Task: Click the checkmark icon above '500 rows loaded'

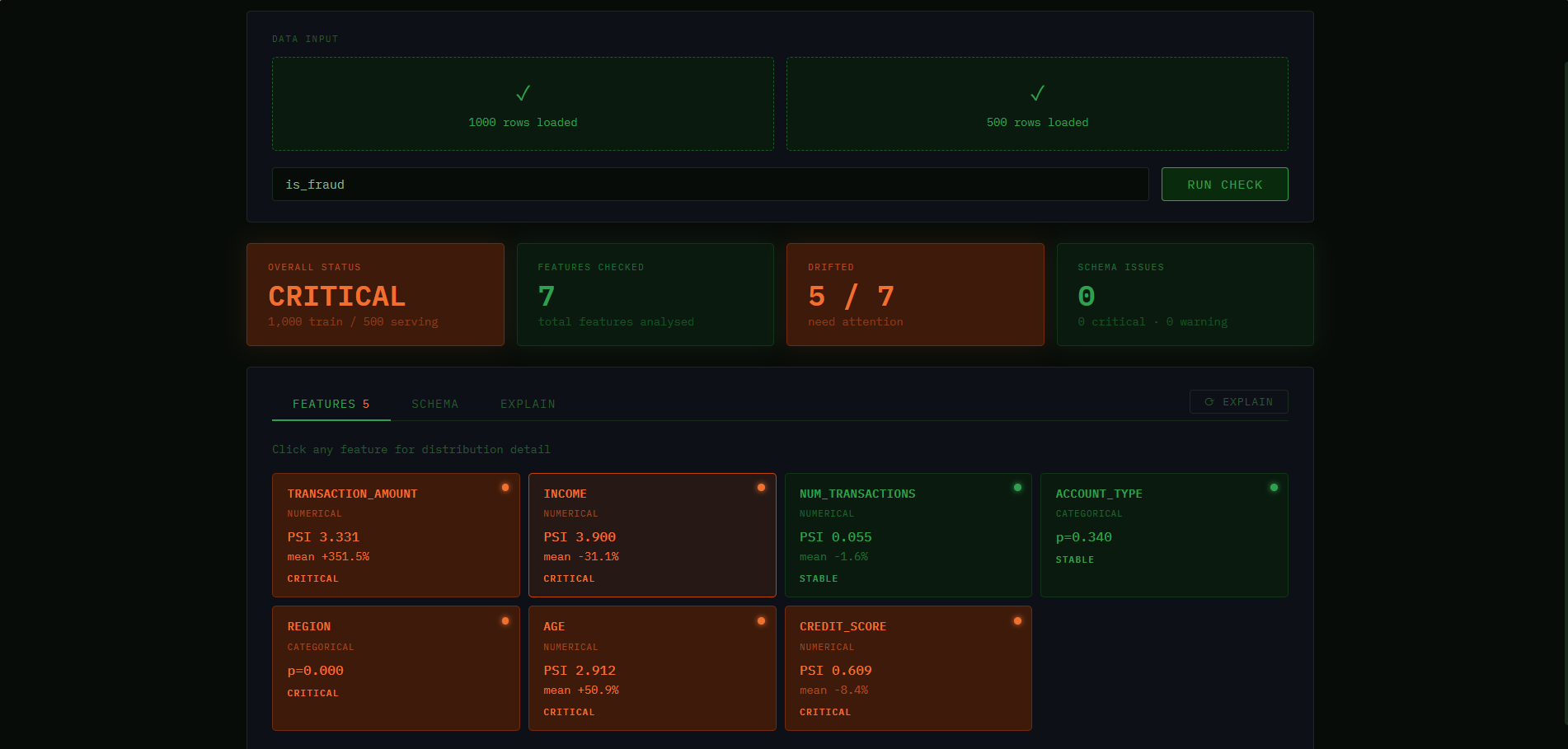Action: pos(1036,92)
